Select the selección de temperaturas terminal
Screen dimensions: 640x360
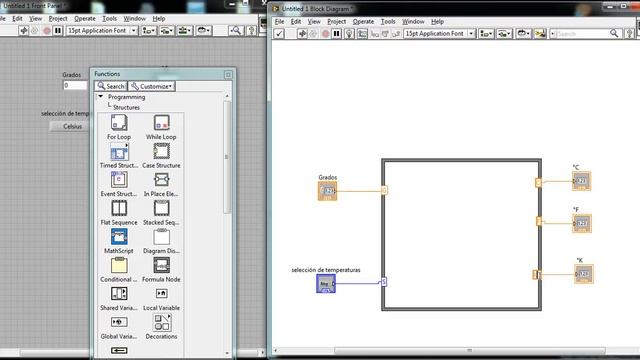coord(326,283)
